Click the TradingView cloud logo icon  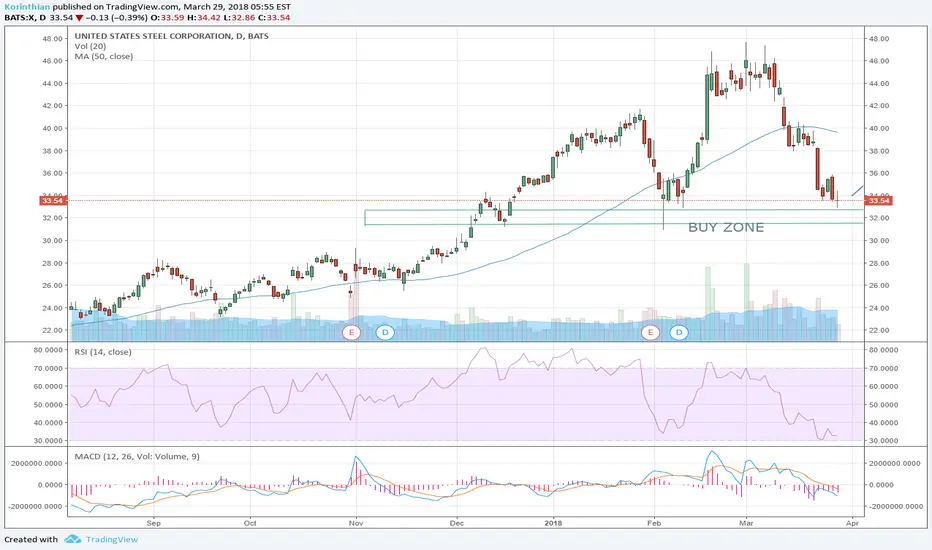73,539
